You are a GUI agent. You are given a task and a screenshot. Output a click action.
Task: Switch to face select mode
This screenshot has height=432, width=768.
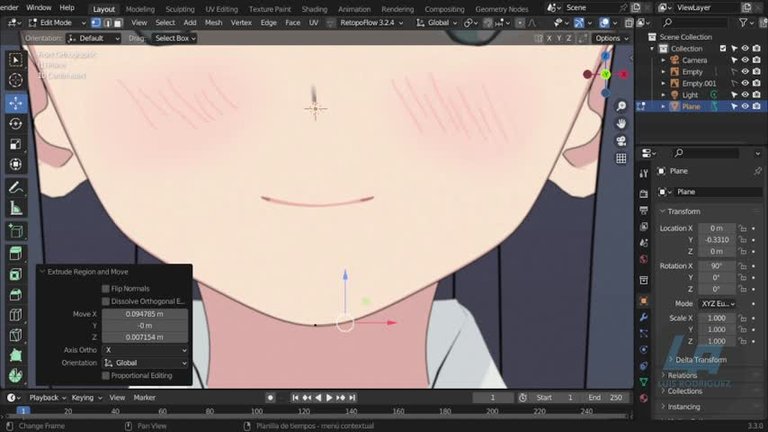118,23
